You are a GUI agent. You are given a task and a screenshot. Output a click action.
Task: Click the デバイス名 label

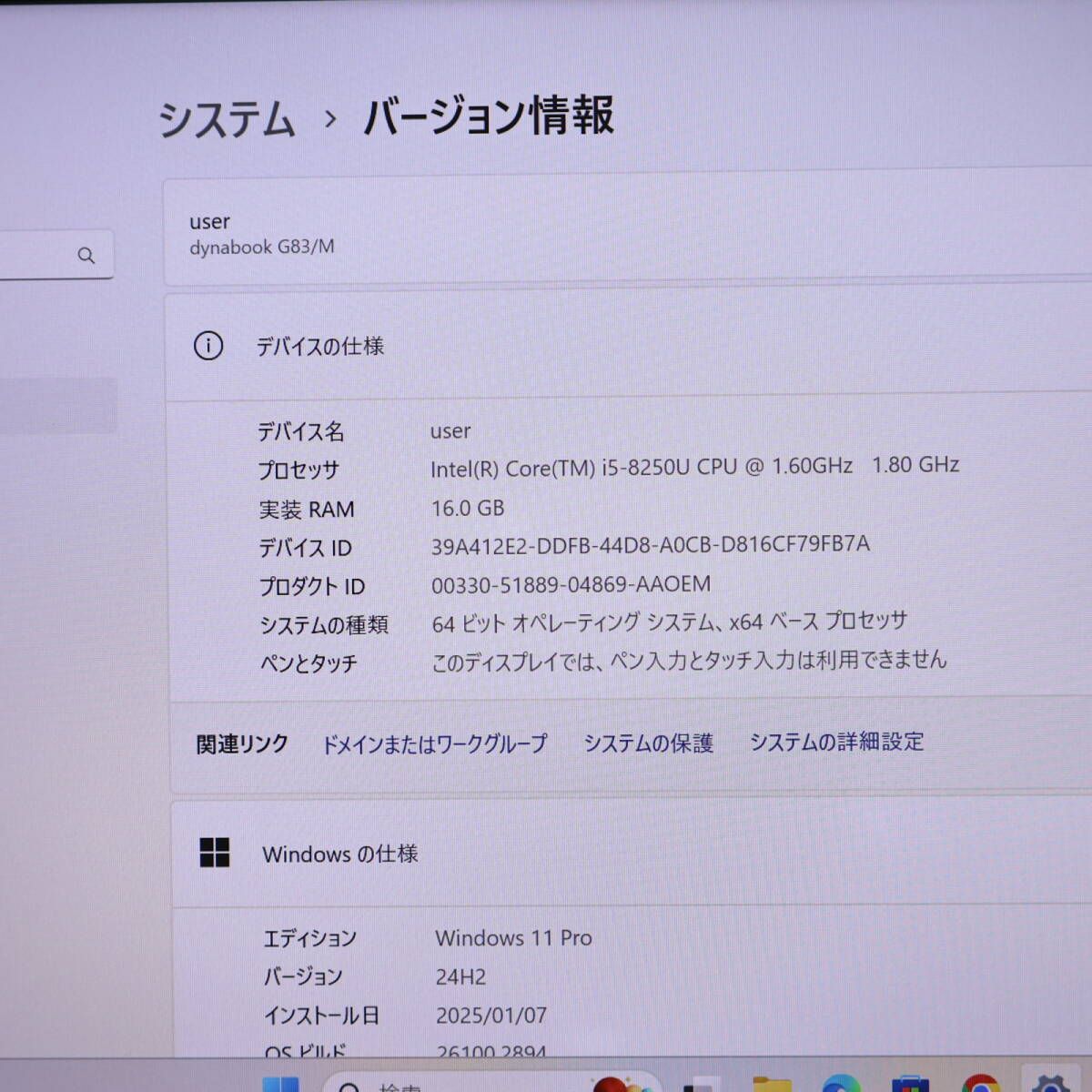click(x=301, y=431)
